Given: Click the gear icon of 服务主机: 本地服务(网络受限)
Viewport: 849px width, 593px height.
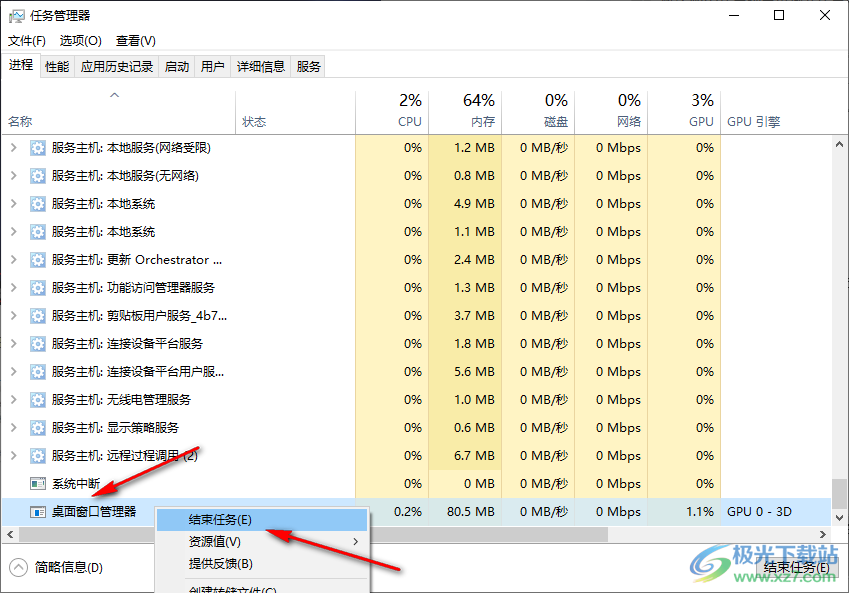Looking at the screenshot, I should pos(37,148).
